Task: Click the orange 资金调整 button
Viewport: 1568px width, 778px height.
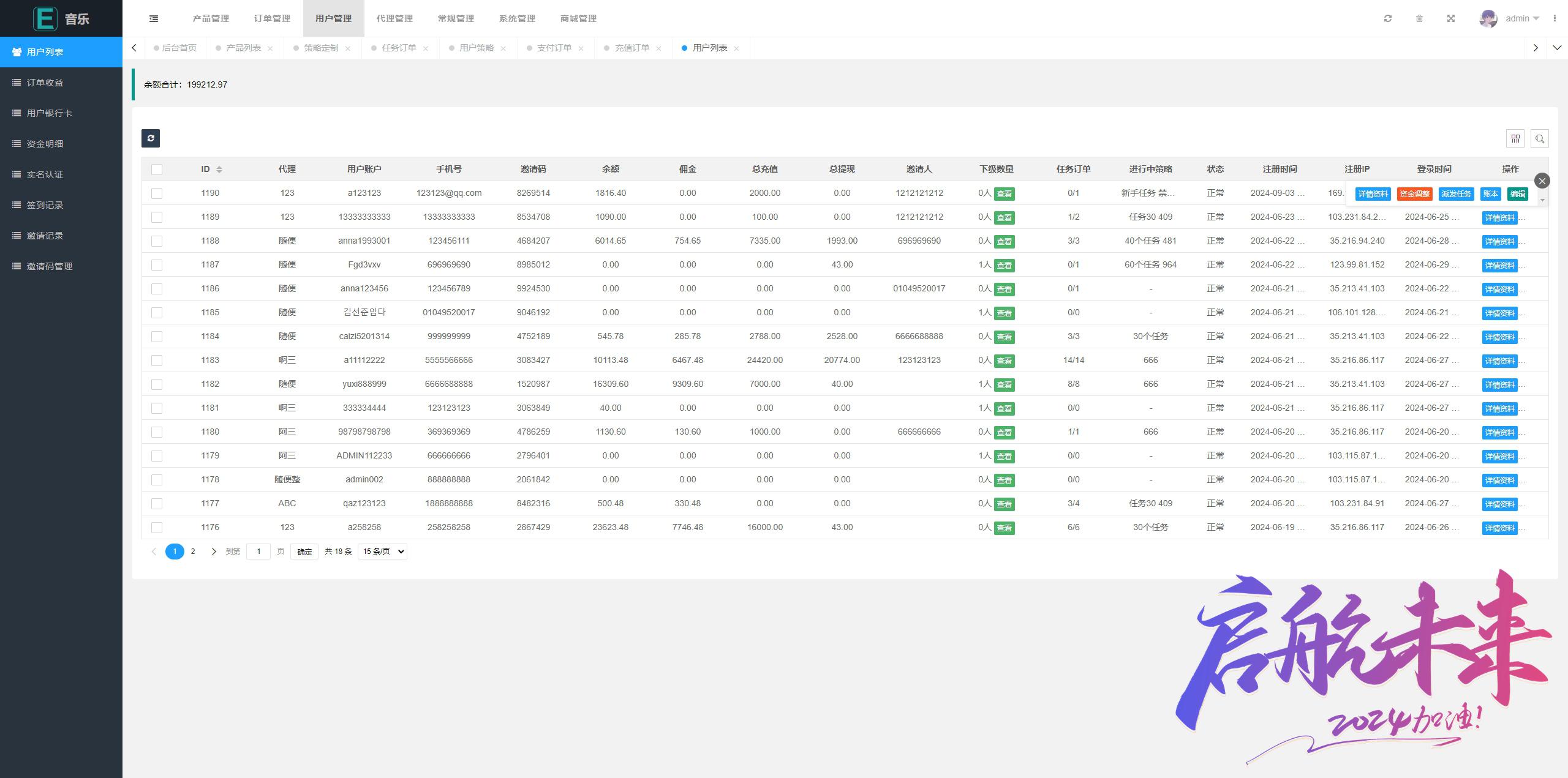Action: [1414, 194]
